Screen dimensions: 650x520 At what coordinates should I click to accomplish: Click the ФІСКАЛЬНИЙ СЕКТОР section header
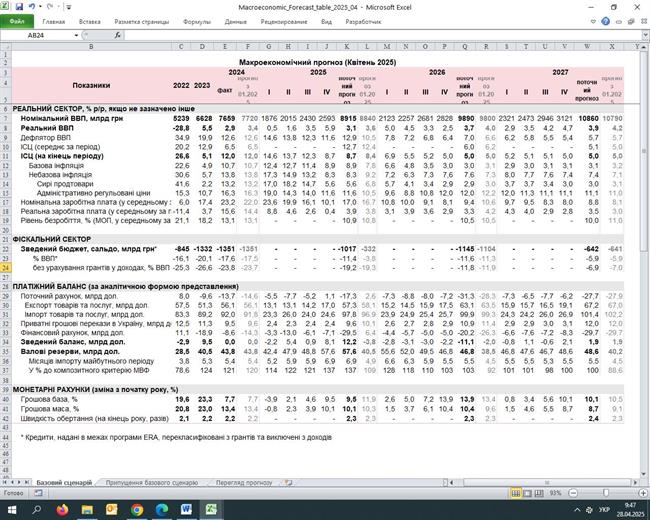[x=51, y=239]
